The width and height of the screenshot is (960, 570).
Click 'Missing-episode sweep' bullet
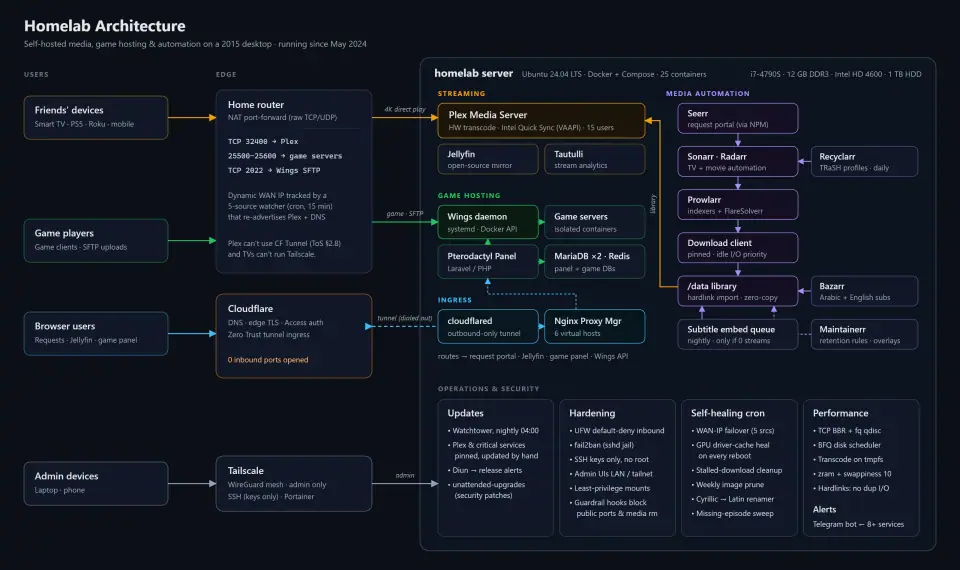[733, 514]
